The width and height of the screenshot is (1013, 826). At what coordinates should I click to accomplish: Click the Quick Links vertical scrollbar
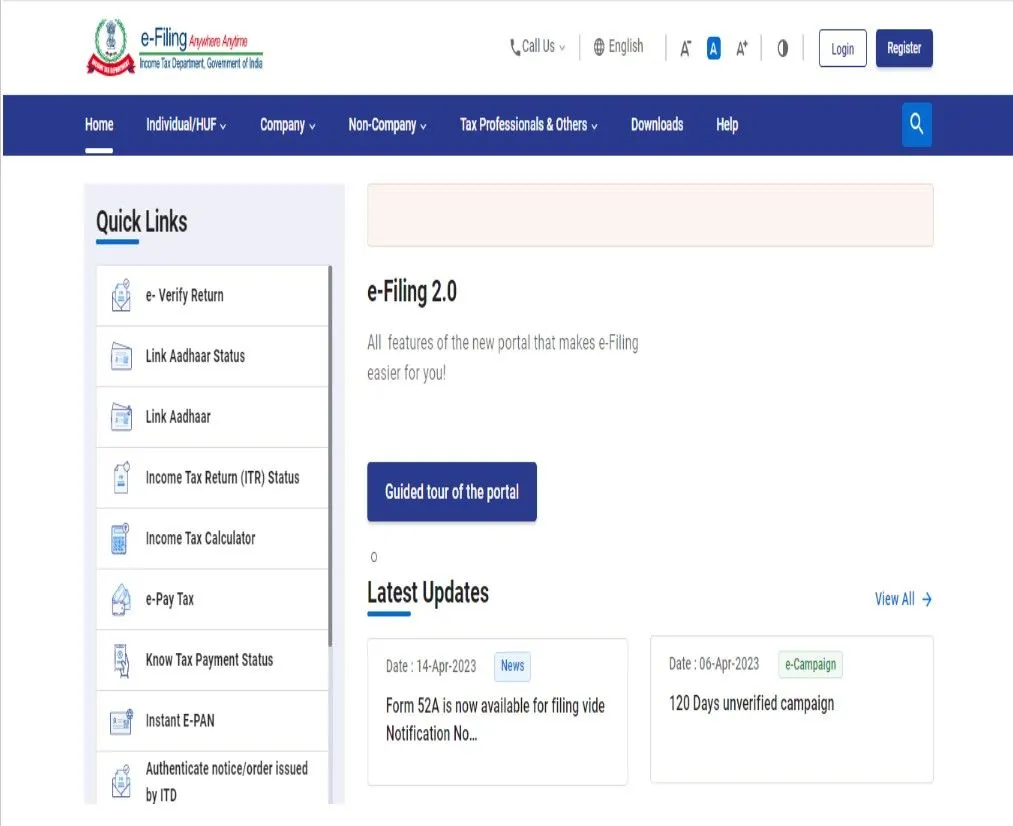(x=330, y=450)
